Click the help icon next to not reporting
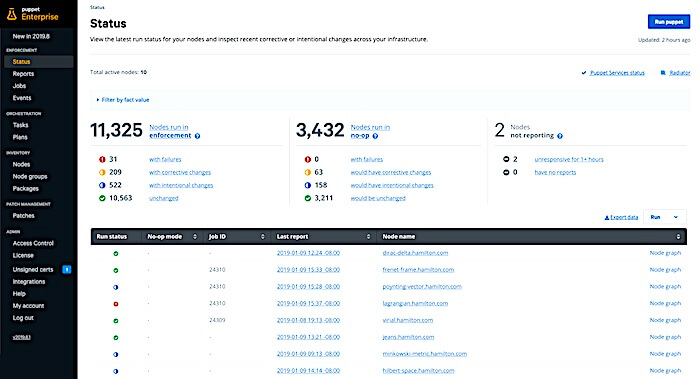The height and width of the screenshot is (379, 700). coord(560,136)
